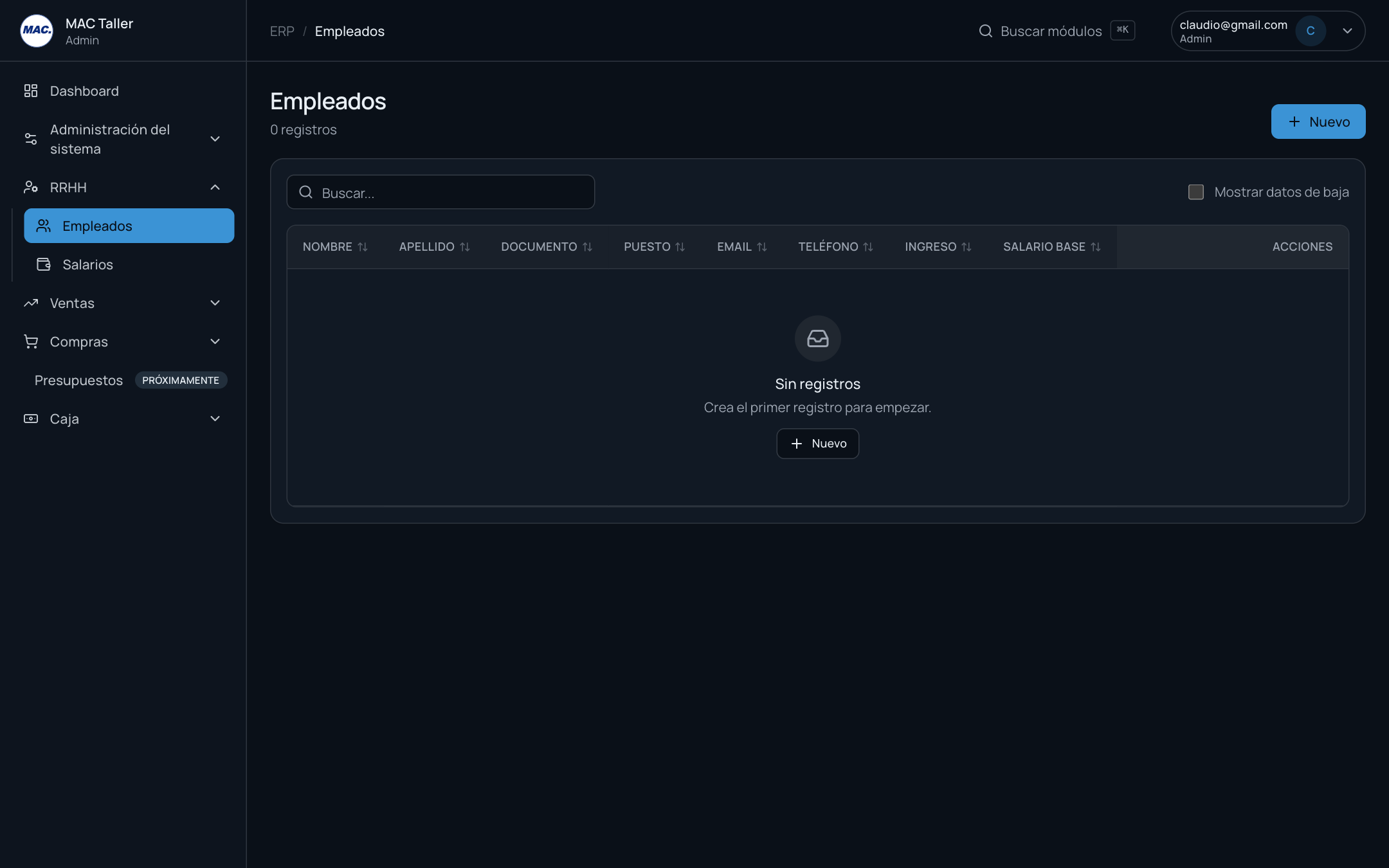The width and height of the screenshot is (1389, 868).
Task: Sort by SALARIO BASE column arrows
Action: 1096,247
